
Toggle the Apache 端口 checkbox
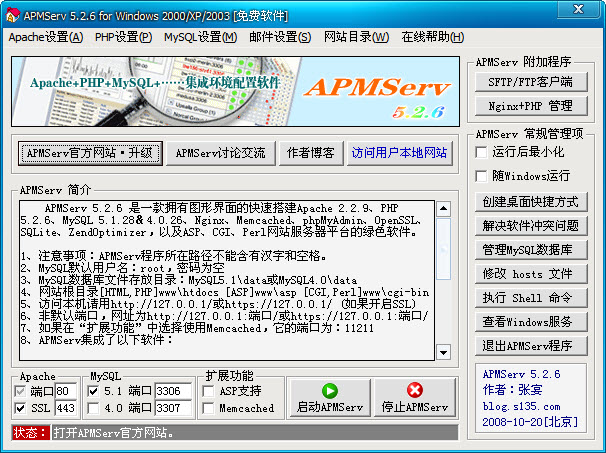20,392
